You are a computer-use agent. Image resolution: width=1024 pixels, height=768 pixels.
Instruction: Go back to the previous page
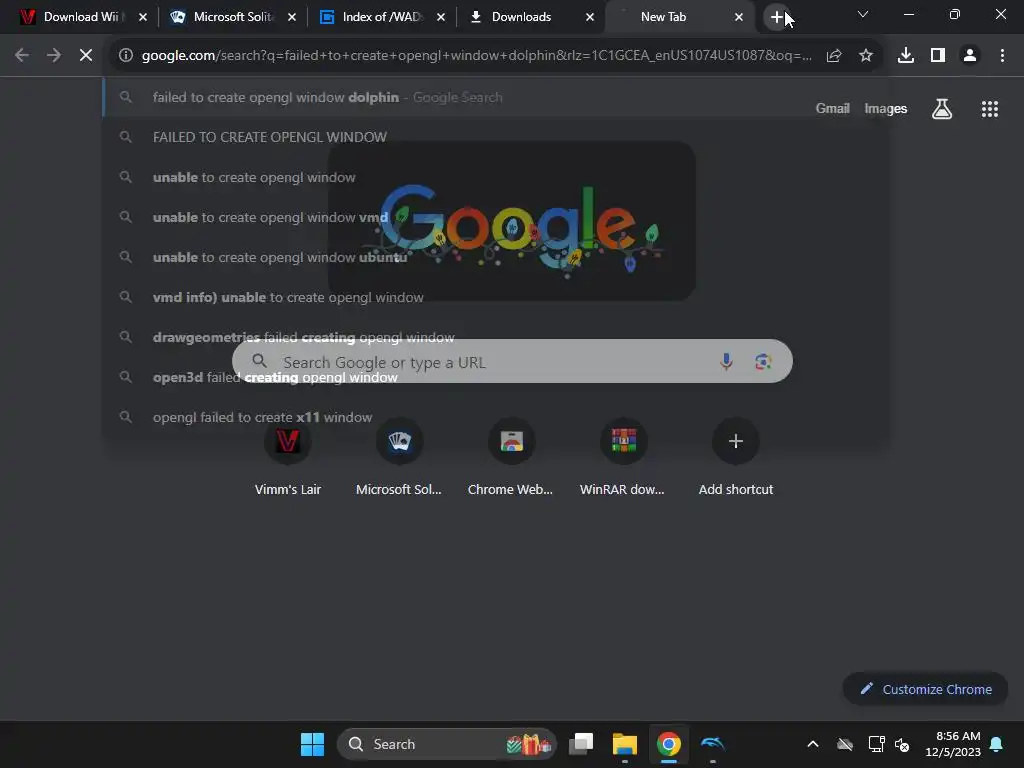[x=22, y=56]
